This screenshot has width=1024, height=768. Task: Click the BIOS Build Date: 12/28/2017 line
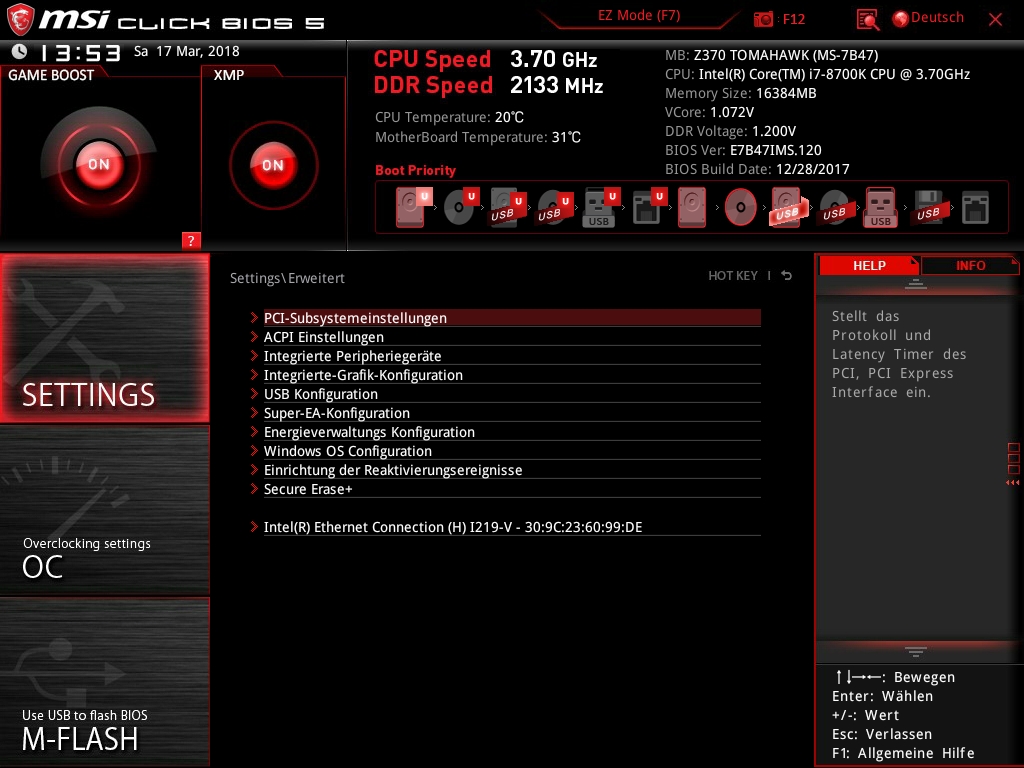coord(757,169)
